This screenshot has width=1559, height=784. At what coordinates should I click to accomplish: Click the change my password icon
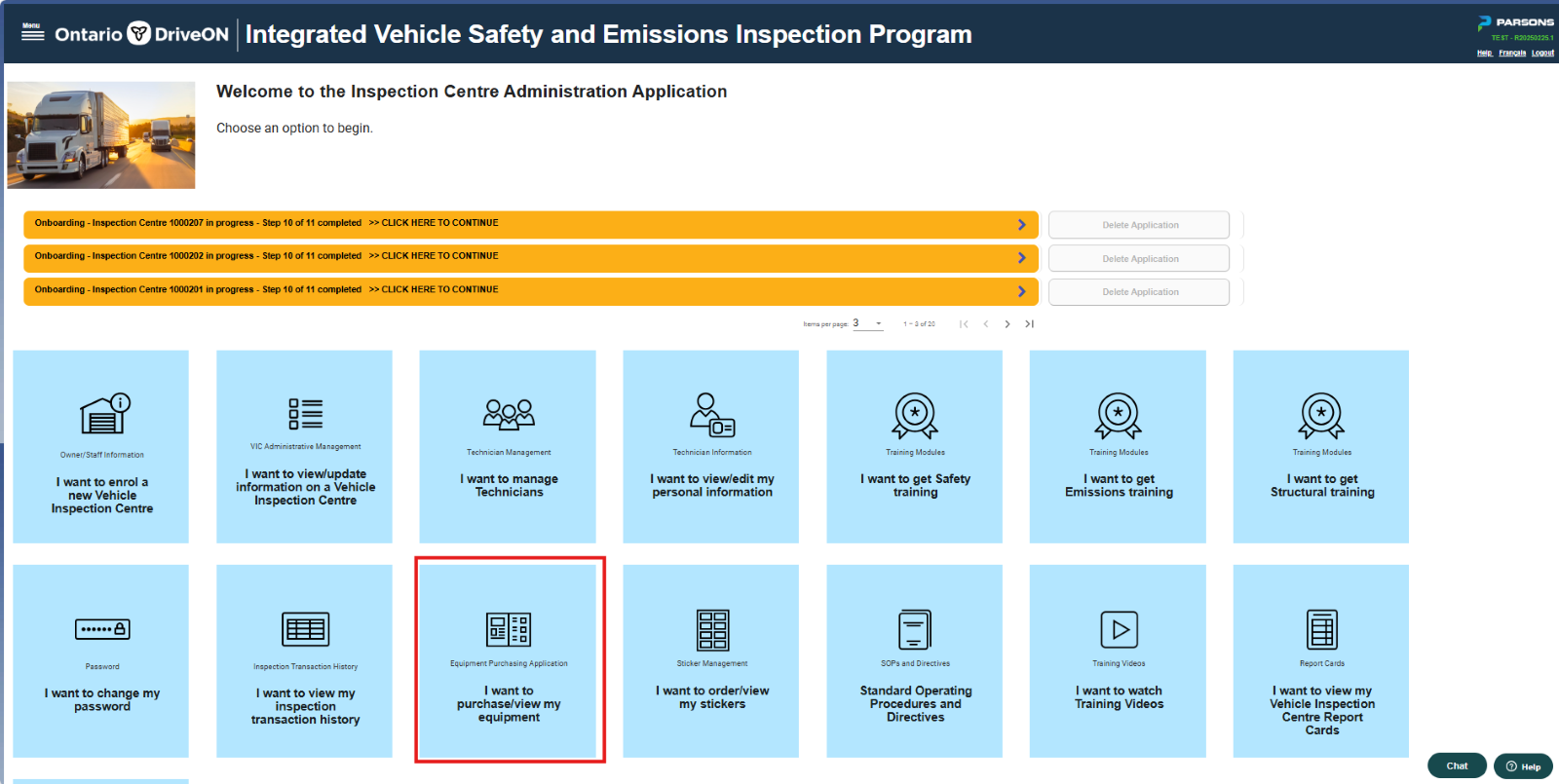(102, 629)
